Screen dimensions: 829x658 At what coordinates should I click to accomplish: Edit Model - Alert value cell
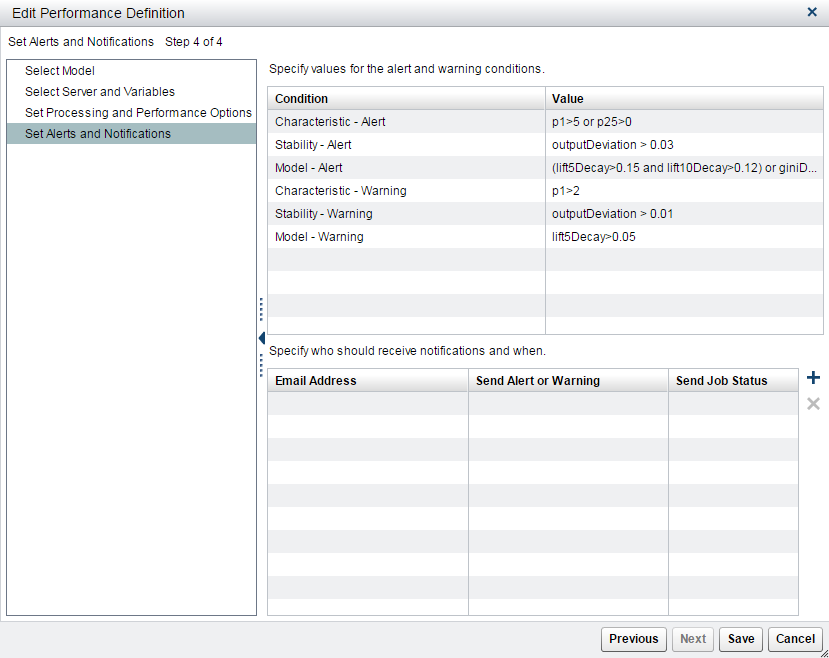684,168
